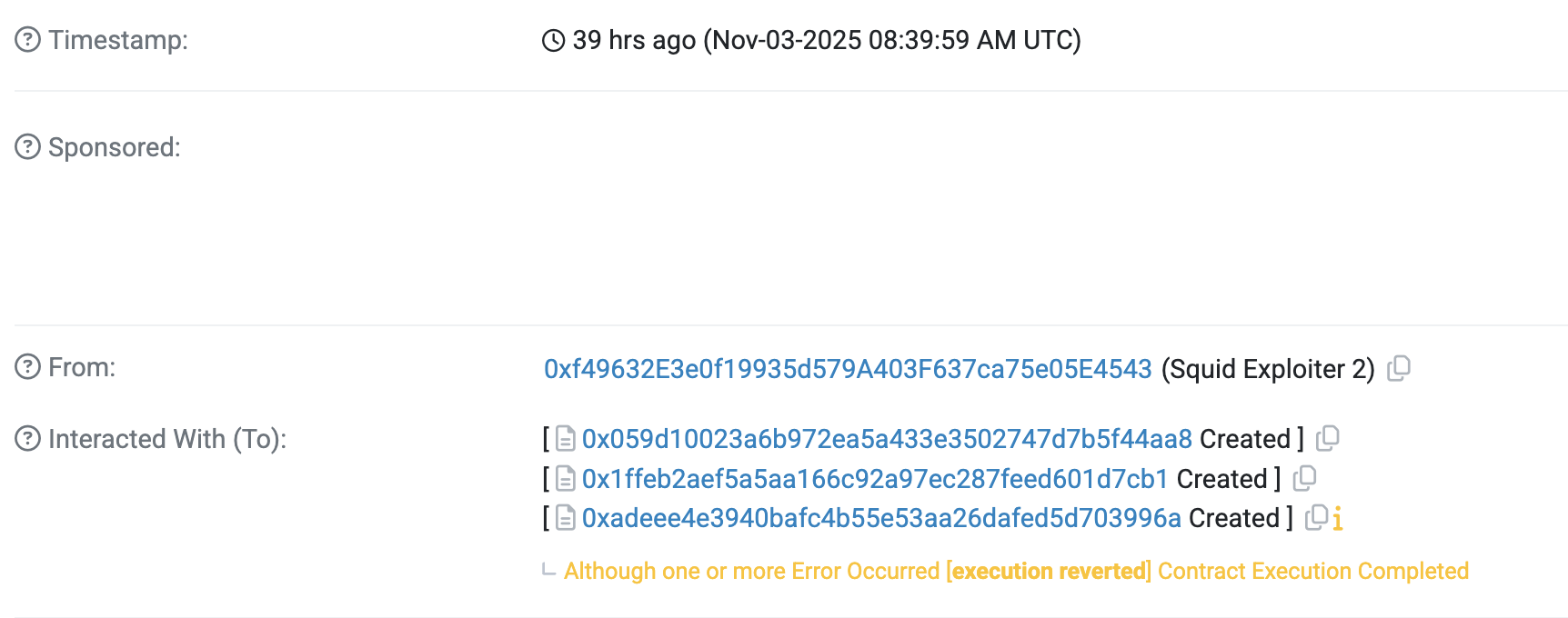Viewport: 1568px width, 618px height.
Task: Open created contract 0x1ffeb2aef5a5aa16 link
Action: (875, 479)
